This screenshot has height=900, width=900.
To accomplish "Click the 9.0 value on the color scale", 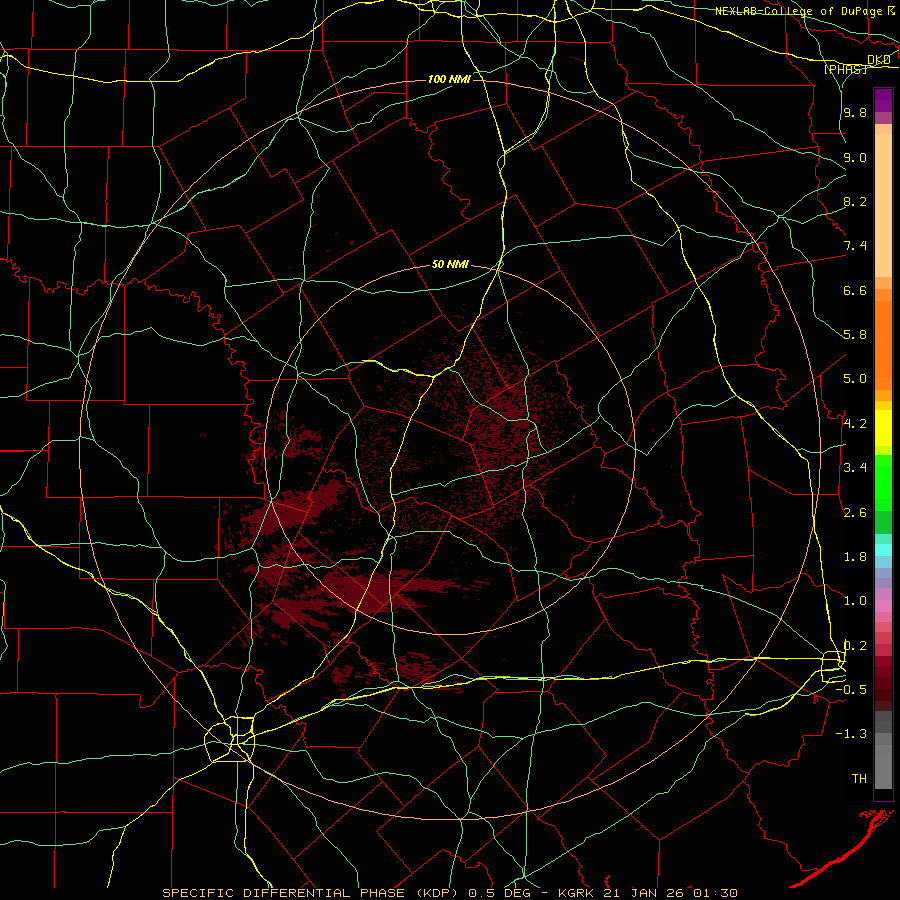I will pos(855,157).
